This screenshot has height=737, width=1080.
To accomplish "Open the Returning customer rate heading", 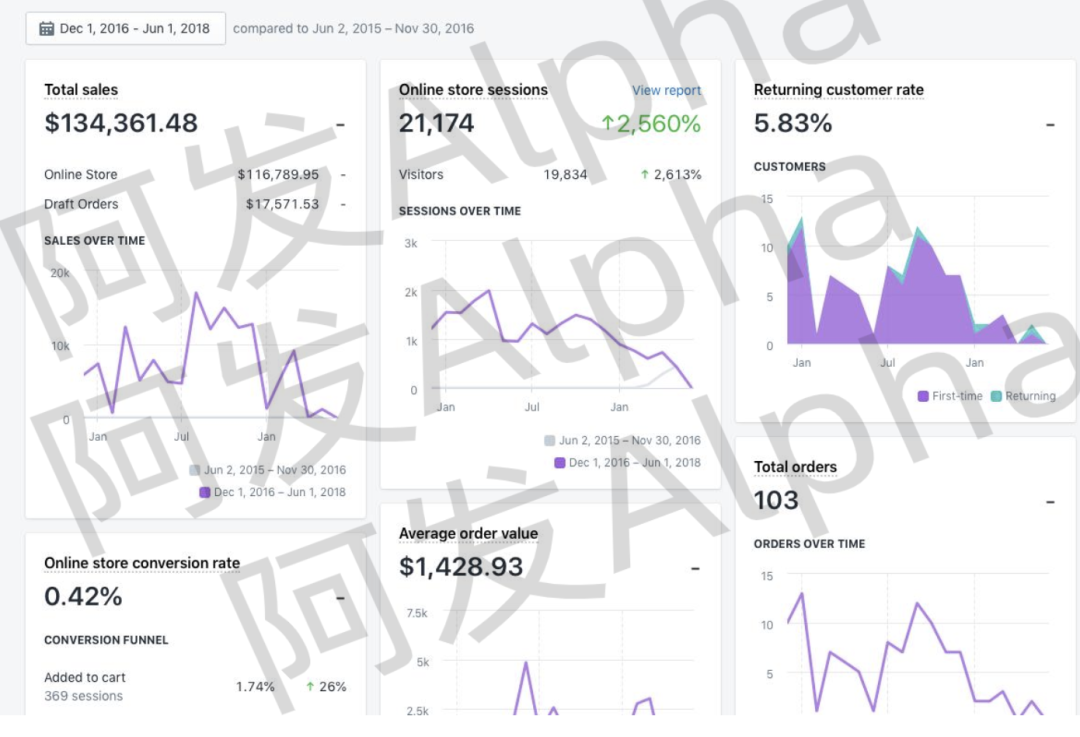I will point(838,90).
